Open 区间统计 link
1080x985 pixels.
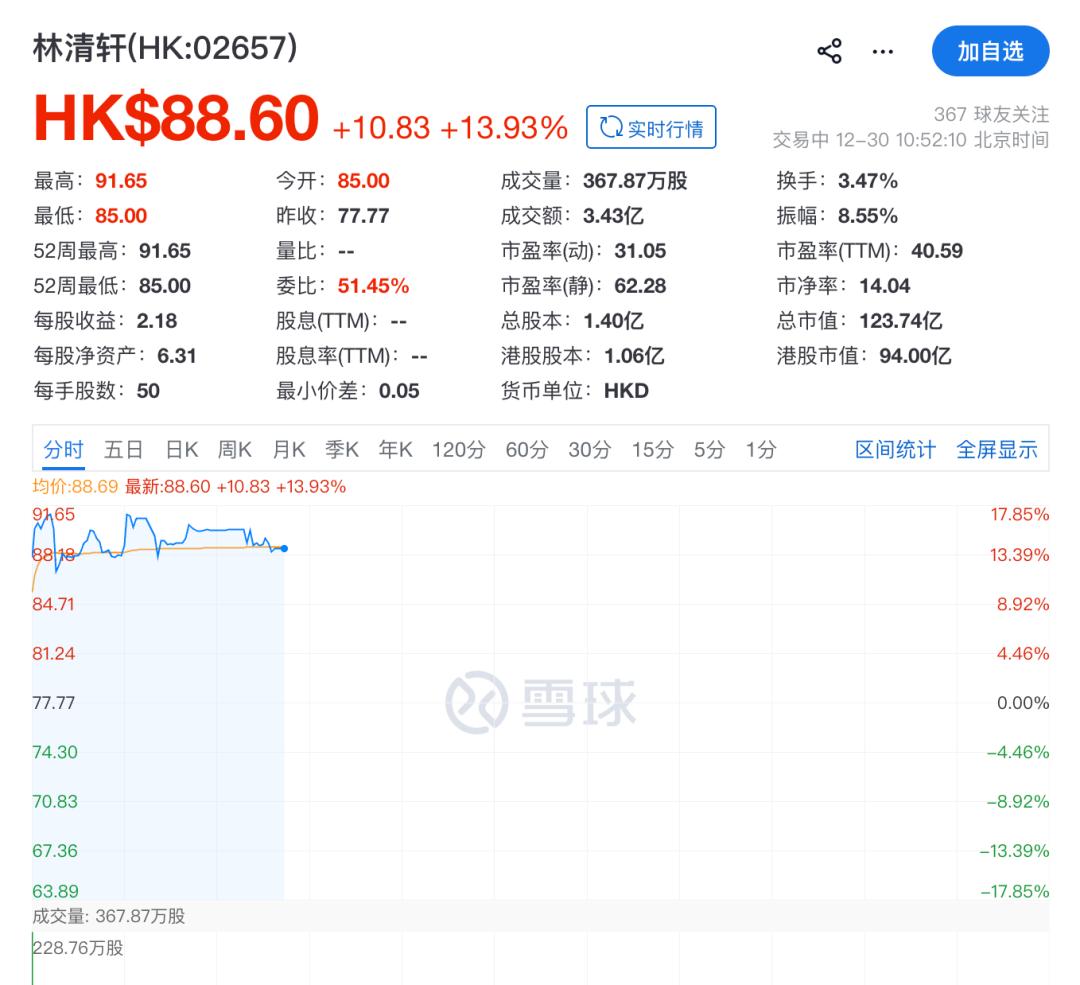click(895, 449)
